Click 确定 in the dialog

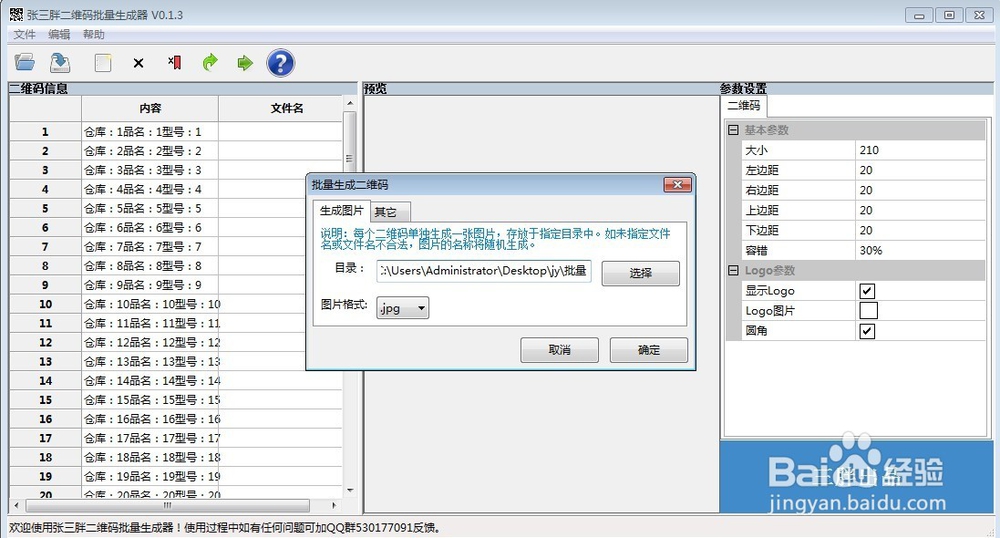click(649, 350)
